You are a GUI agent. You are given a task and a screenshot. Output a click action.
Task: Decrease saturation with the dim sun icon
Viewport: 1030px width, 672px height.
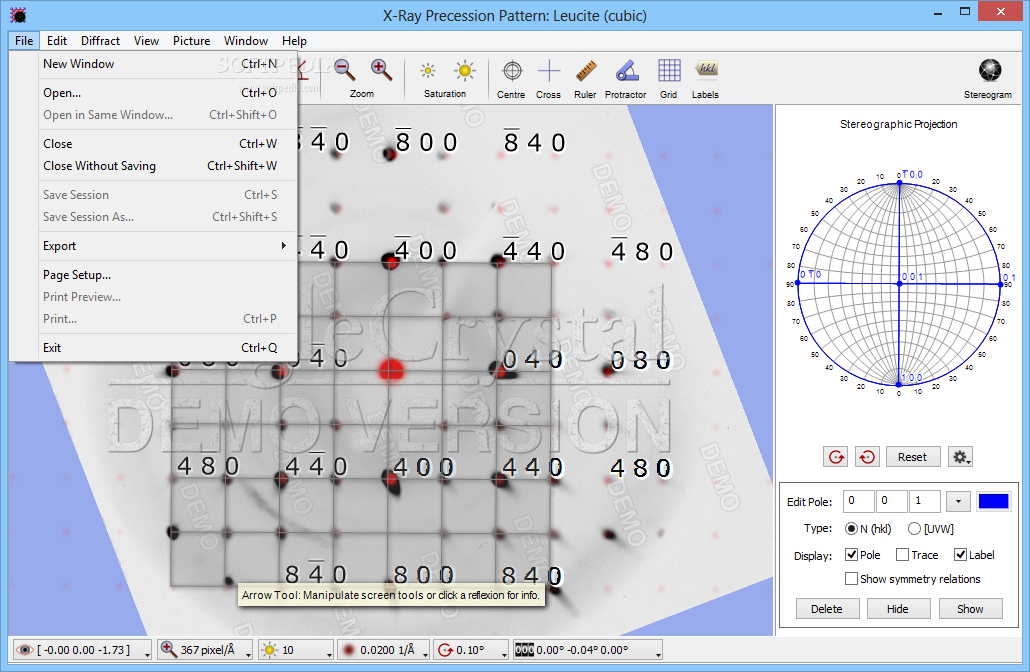(x=428, y=70)
